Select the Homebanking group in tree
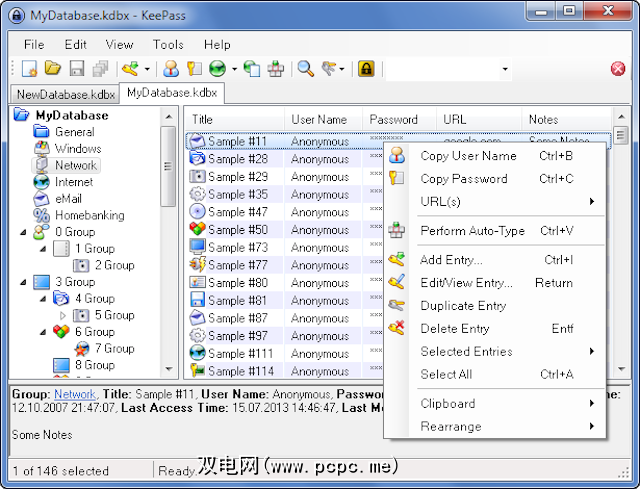Screen dimensions: 640x489 click(x=89, y=215)
